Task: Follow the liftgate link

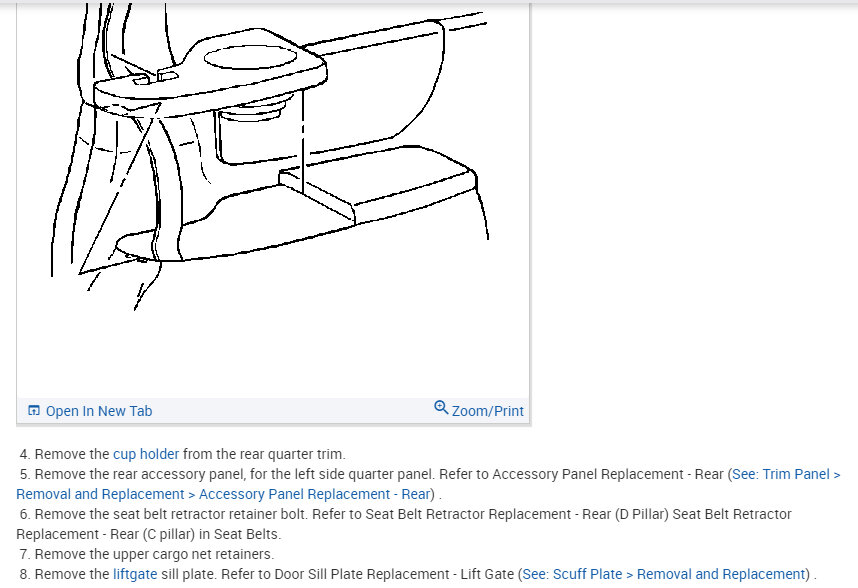Action: (135, 574)
